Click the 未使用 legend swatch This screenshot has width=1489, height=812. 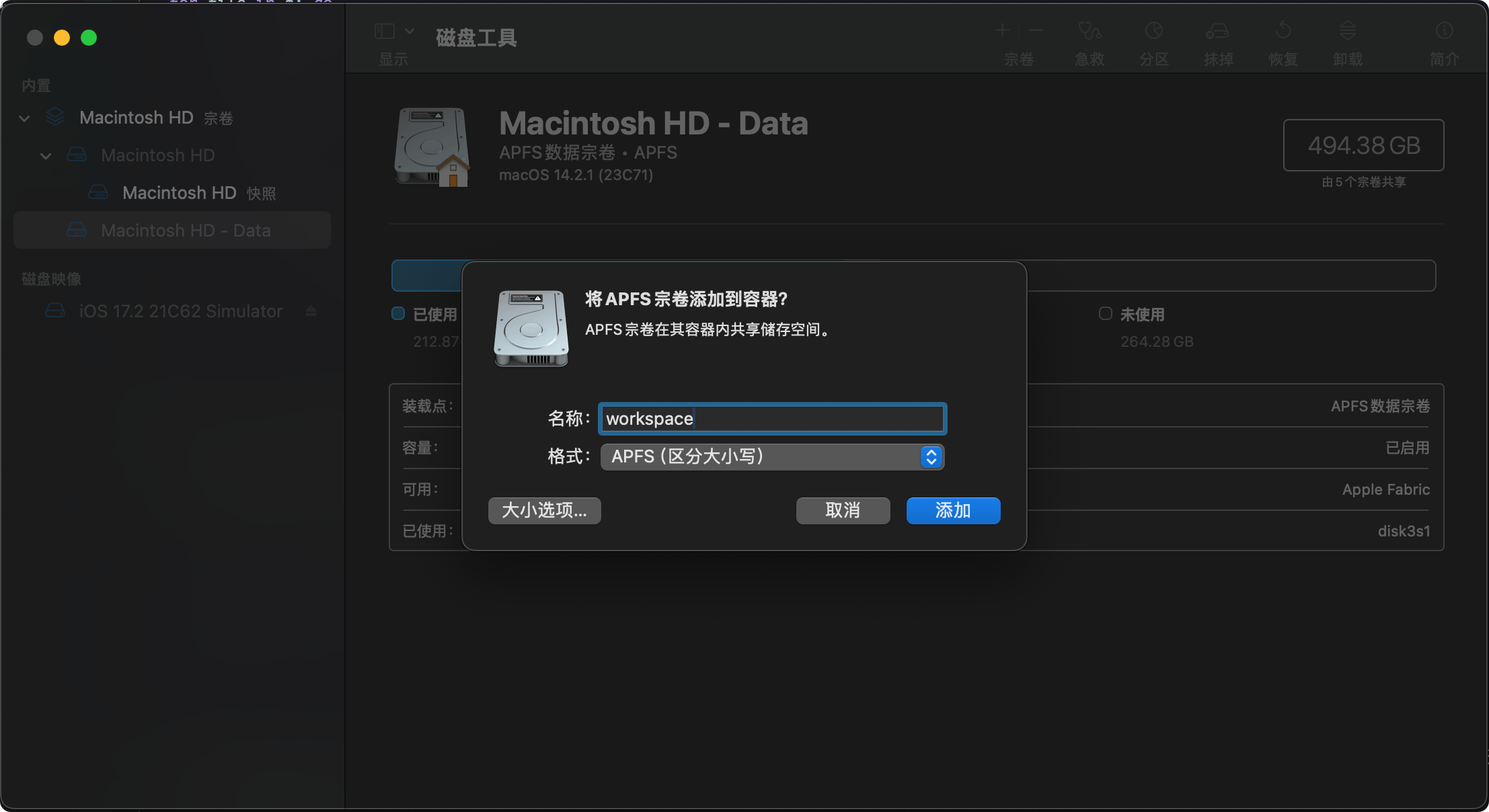pos(1105,313)
